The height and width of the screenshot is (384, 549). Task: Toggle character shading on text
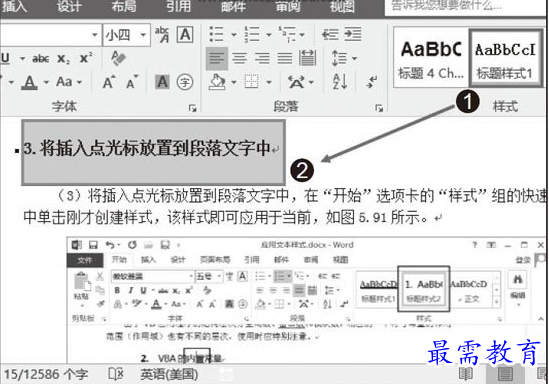pos(162,82)
